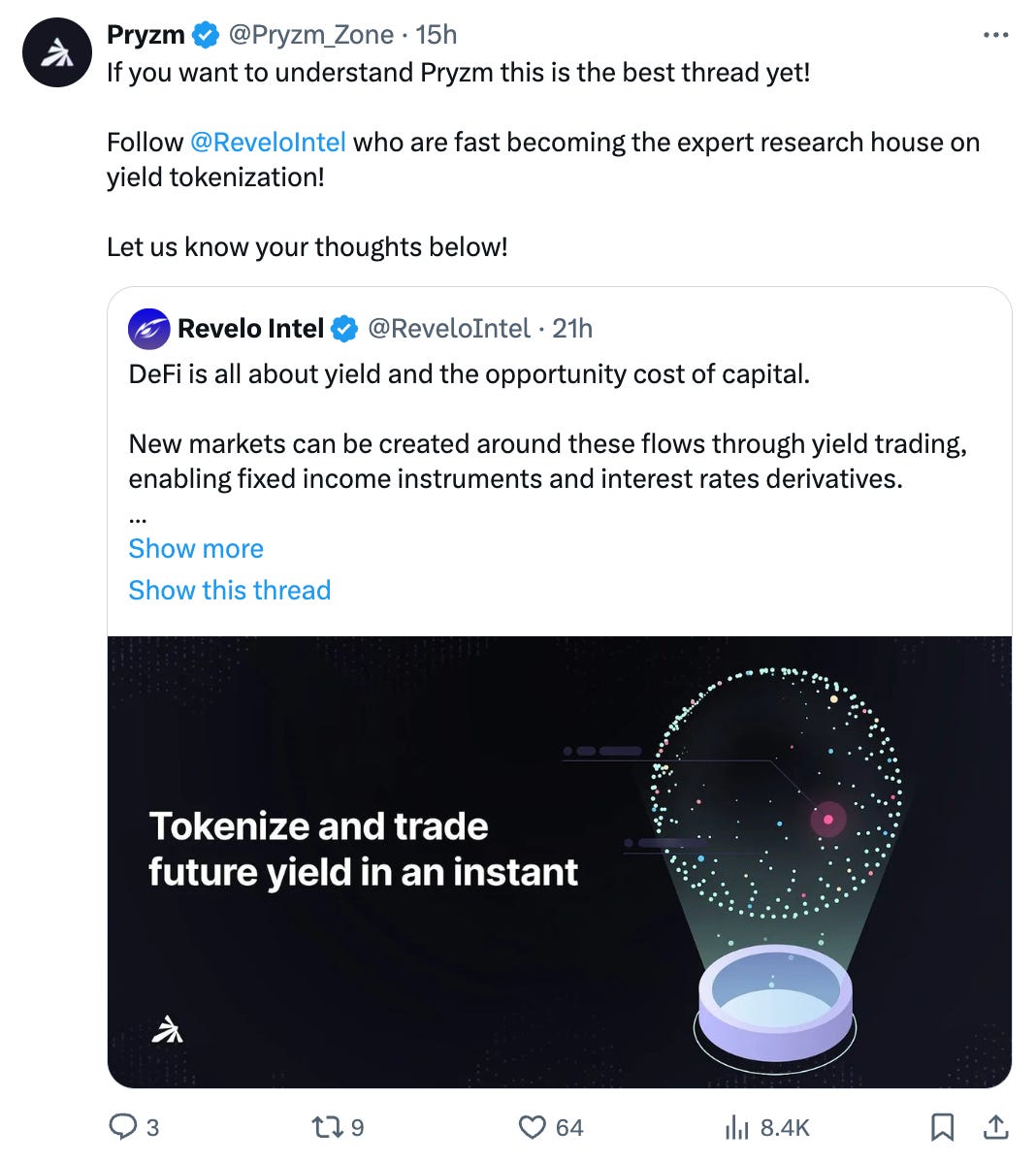The height and width of the screenshot is (1162, 1036).
Task: Open the Pryzm display name
Action: tap(146, 35)
